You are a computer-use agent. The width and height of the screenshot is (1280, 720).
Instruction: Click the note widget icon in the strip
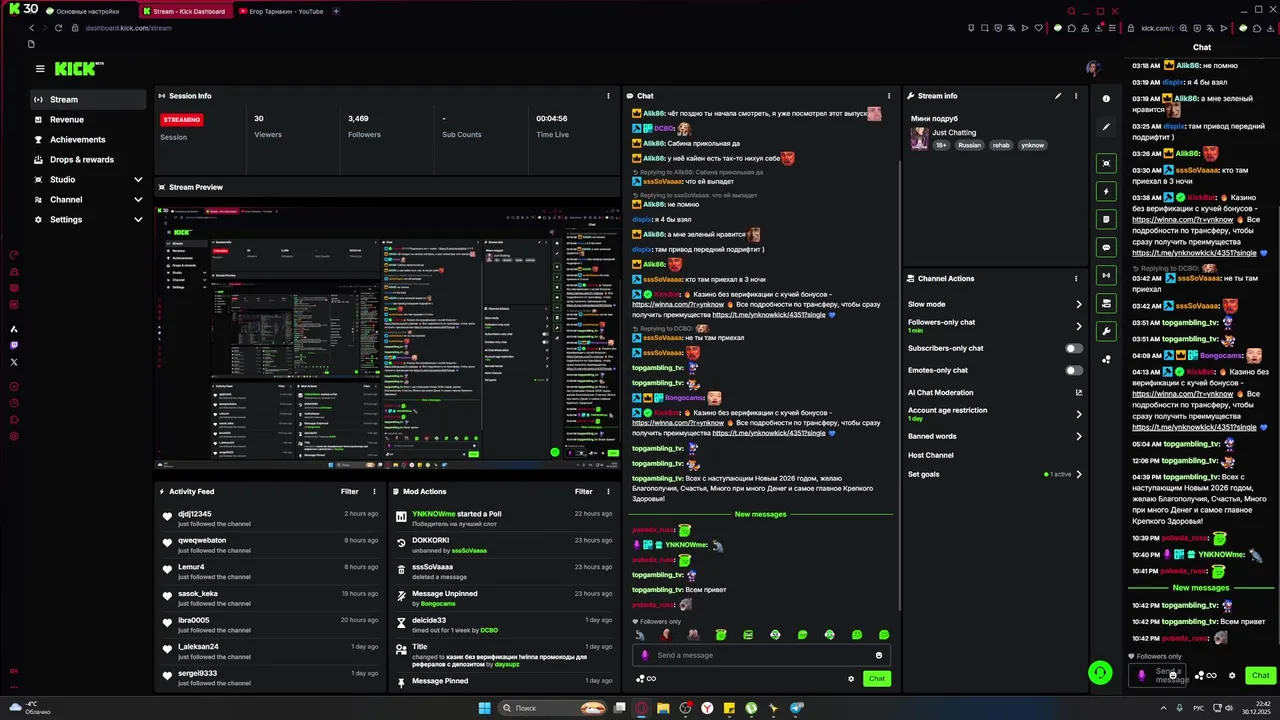coord(1106,219)
